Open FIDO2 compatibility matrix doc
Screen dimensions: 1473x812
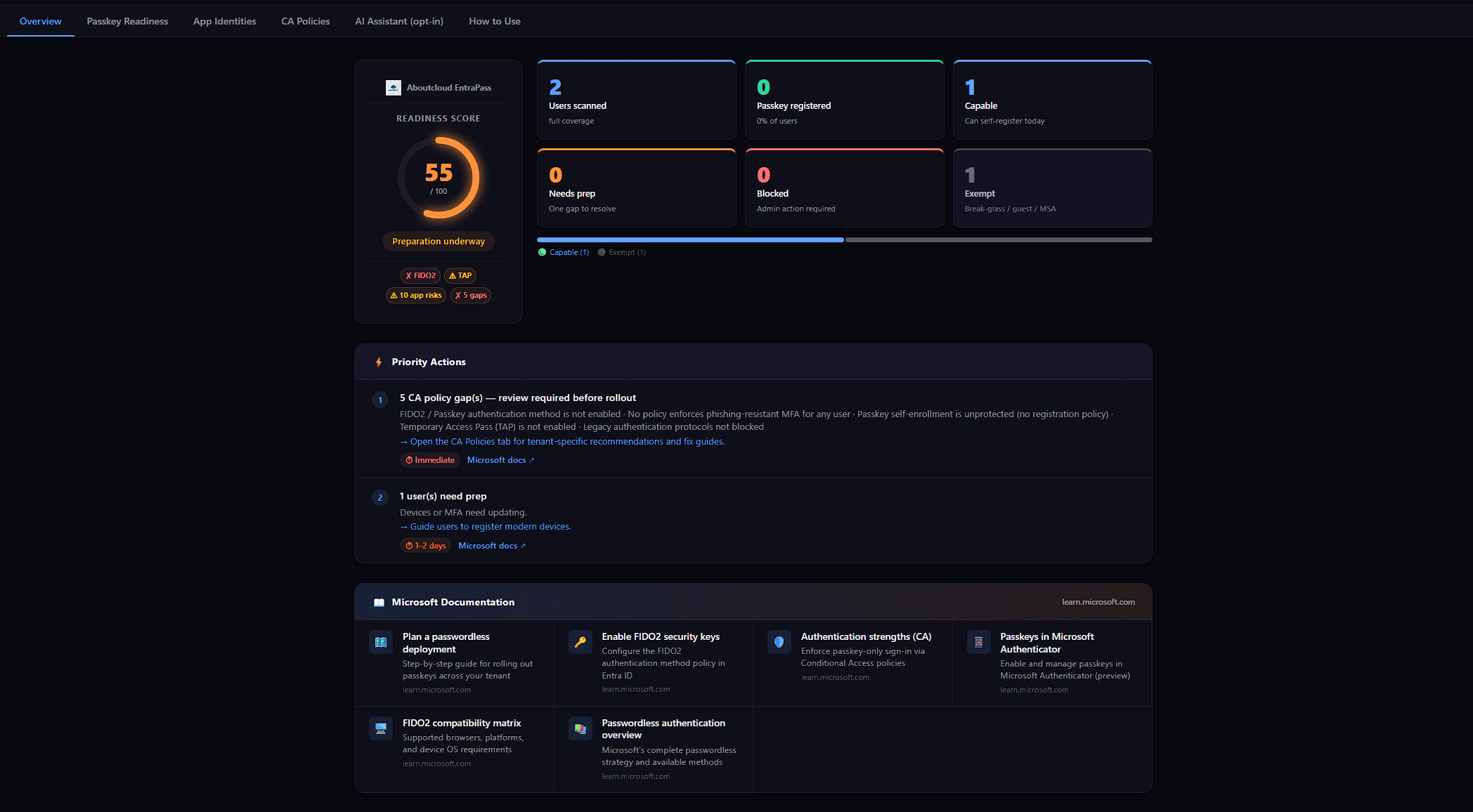click(x=454, y=749)
